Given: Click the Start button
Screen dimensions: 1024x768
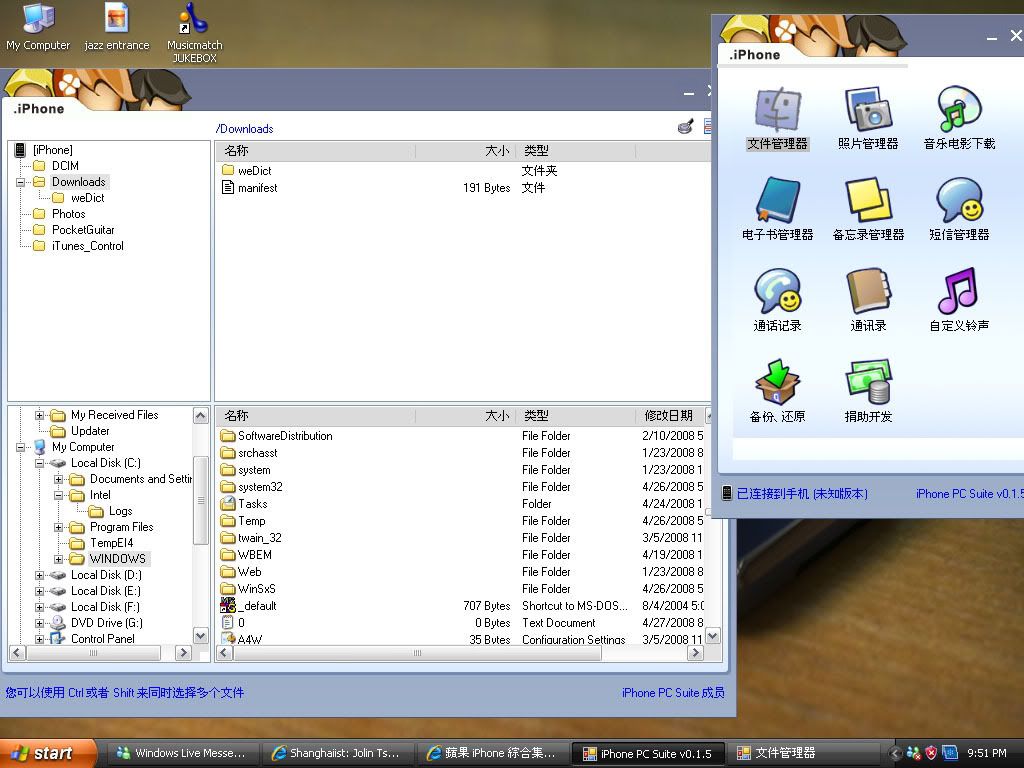Looking at the screenshot, I should coord(47,753).
